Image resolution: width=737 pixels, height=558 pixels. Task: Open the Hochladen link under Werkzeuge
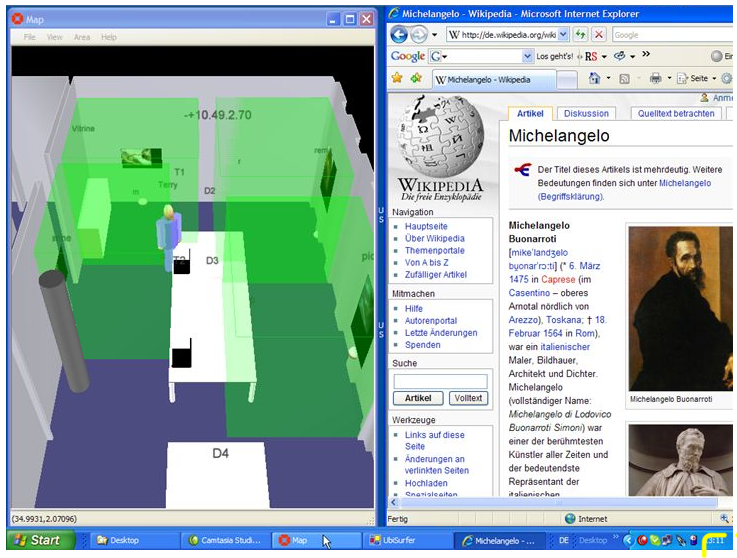click(x=426, y=483)
